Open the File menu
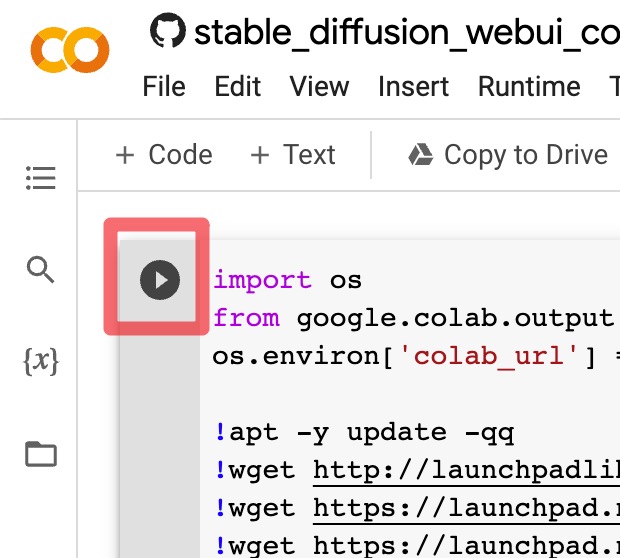 (164, 86)
